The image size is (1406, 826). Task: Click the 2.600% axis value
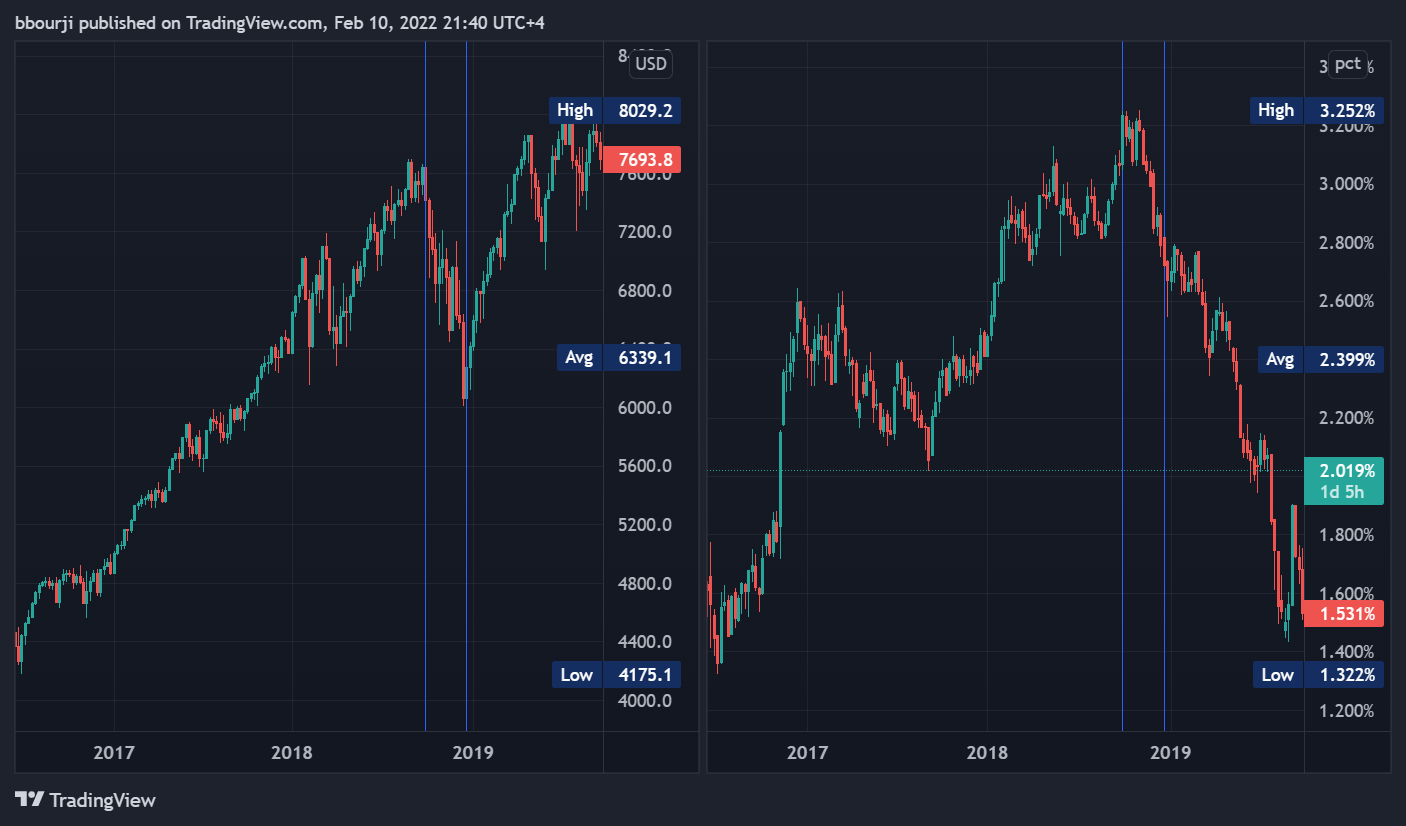pyautogui.click(x=1344, y=301)
